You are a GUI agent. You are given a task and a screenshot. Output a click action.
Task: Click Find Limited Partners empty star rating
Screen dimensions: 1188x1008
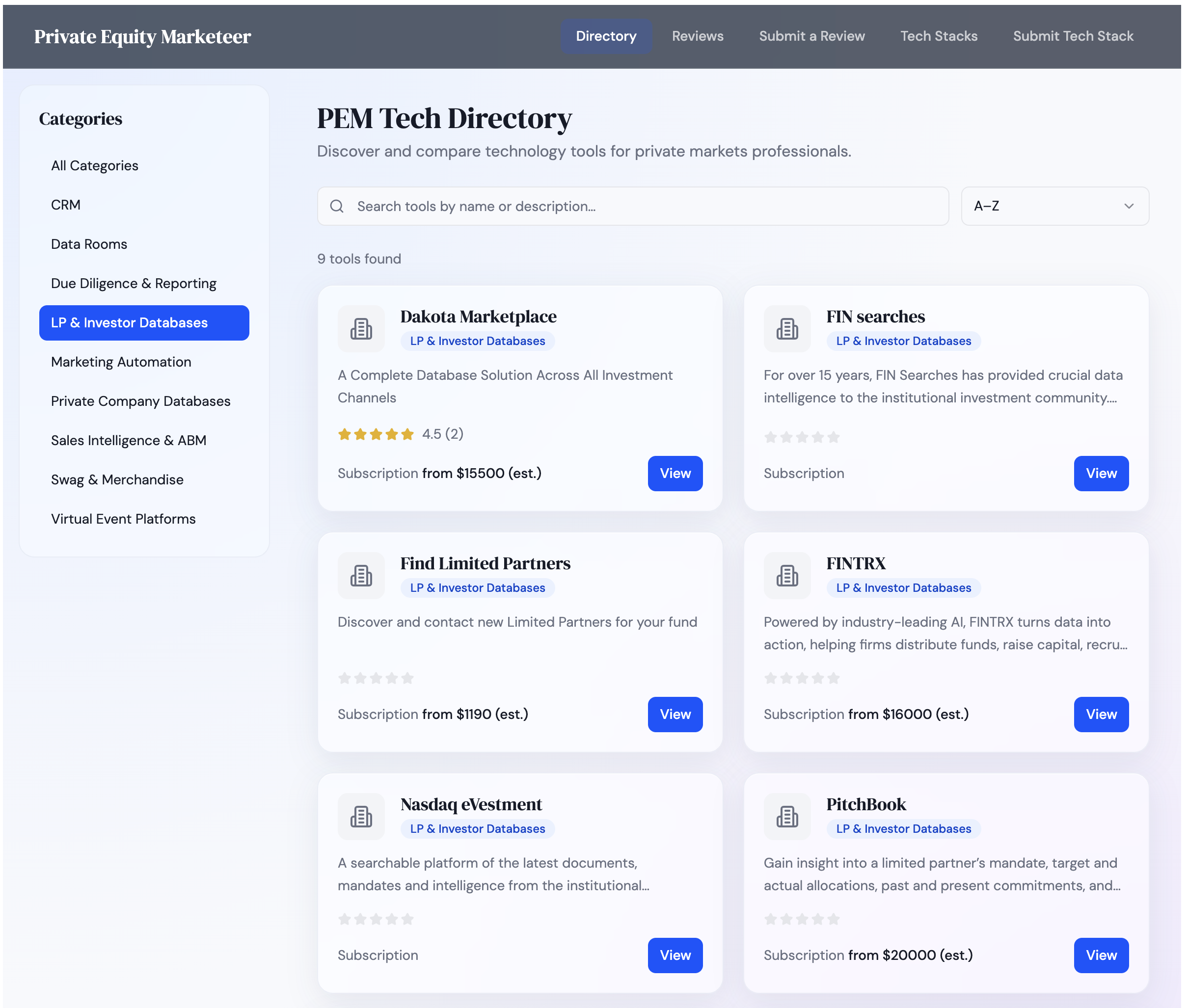pyautogui.click(x=376, y=678)
